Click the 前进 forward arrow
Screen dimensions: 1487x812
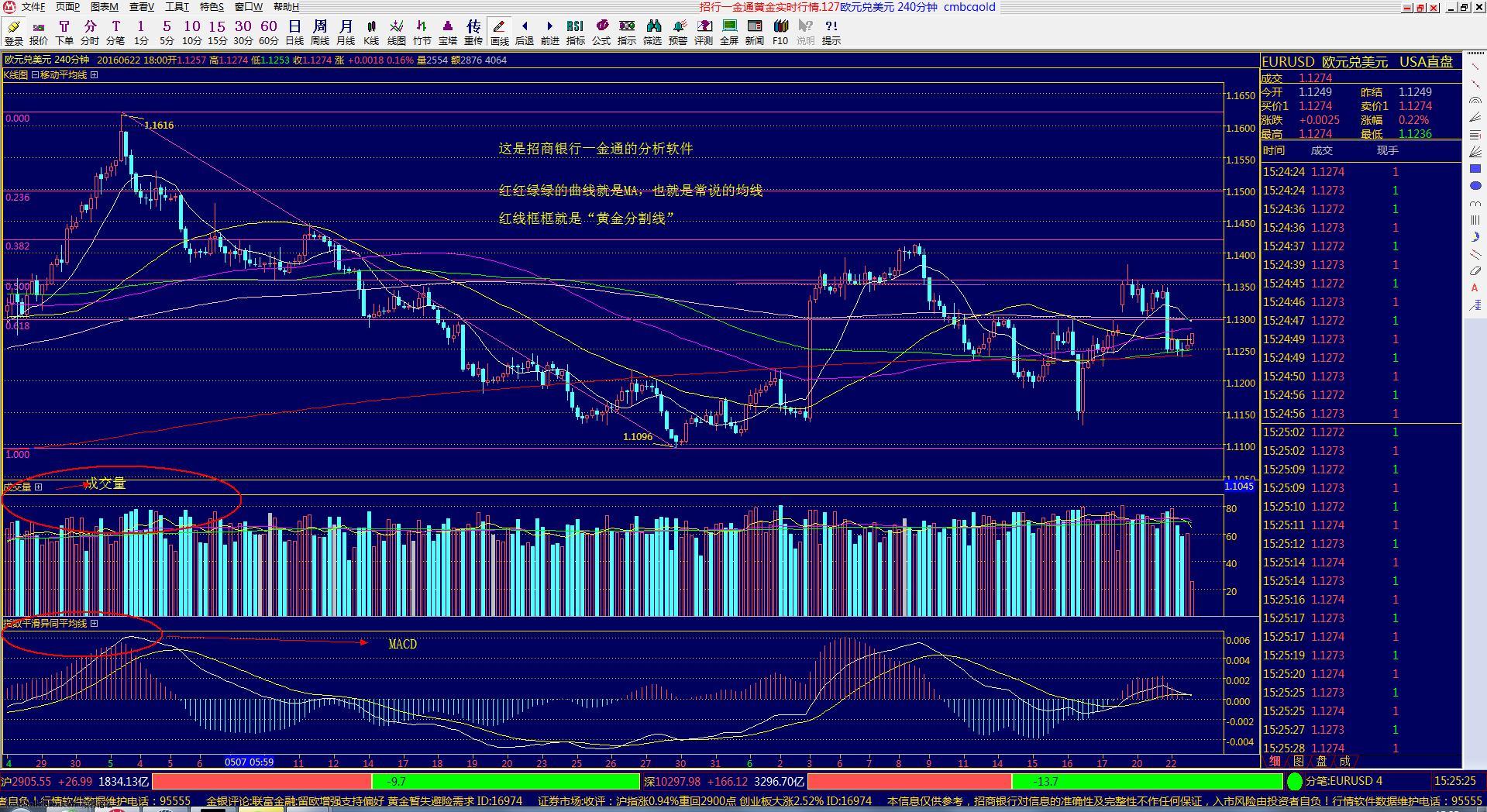pos(550,33)
